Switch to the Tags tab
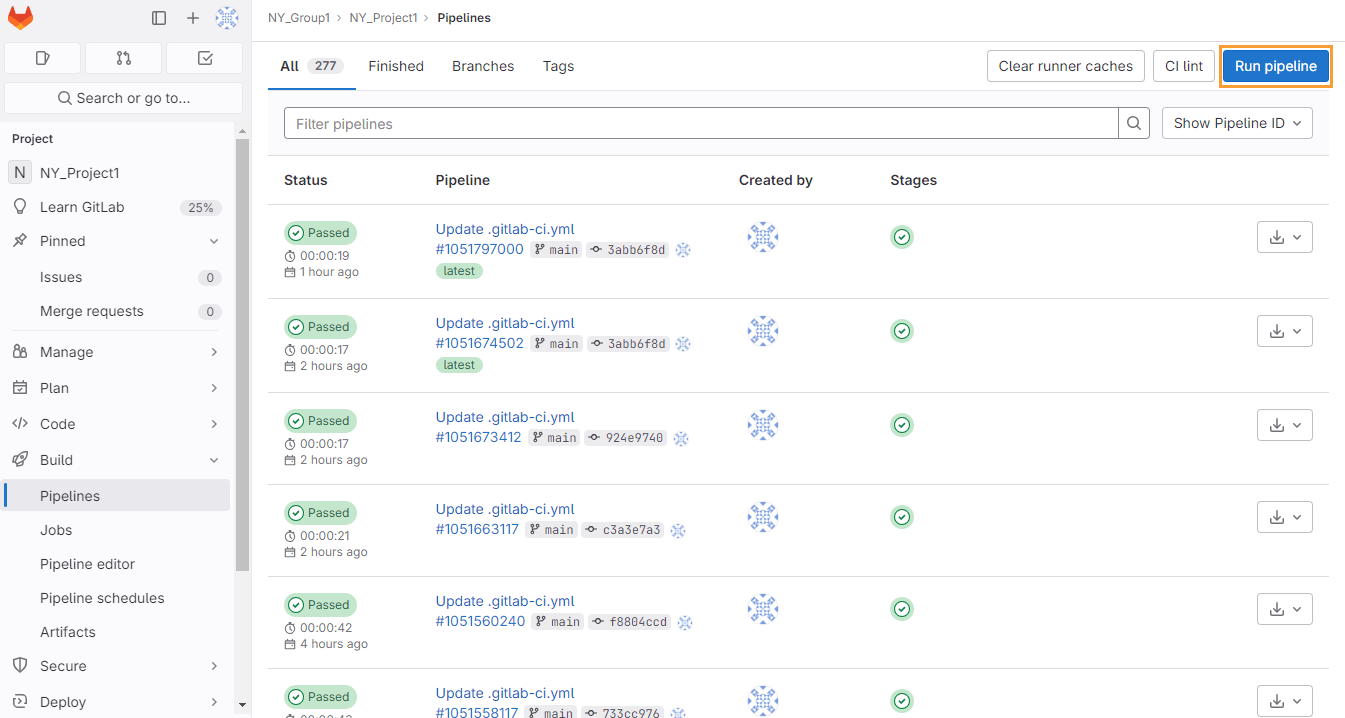 pyautogui.click(x=558, y=66)
